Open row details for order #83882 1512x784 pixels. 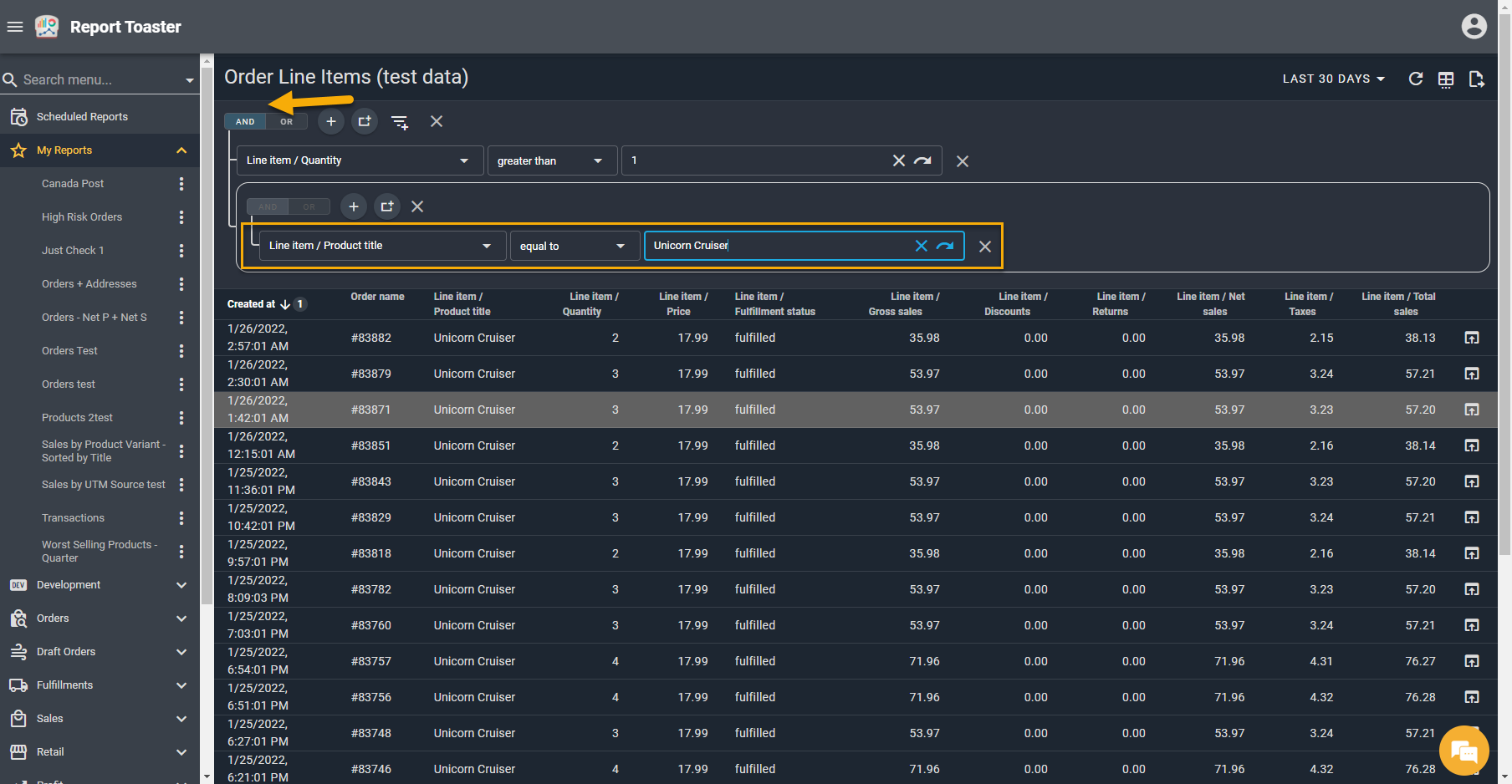point(1472,338)
